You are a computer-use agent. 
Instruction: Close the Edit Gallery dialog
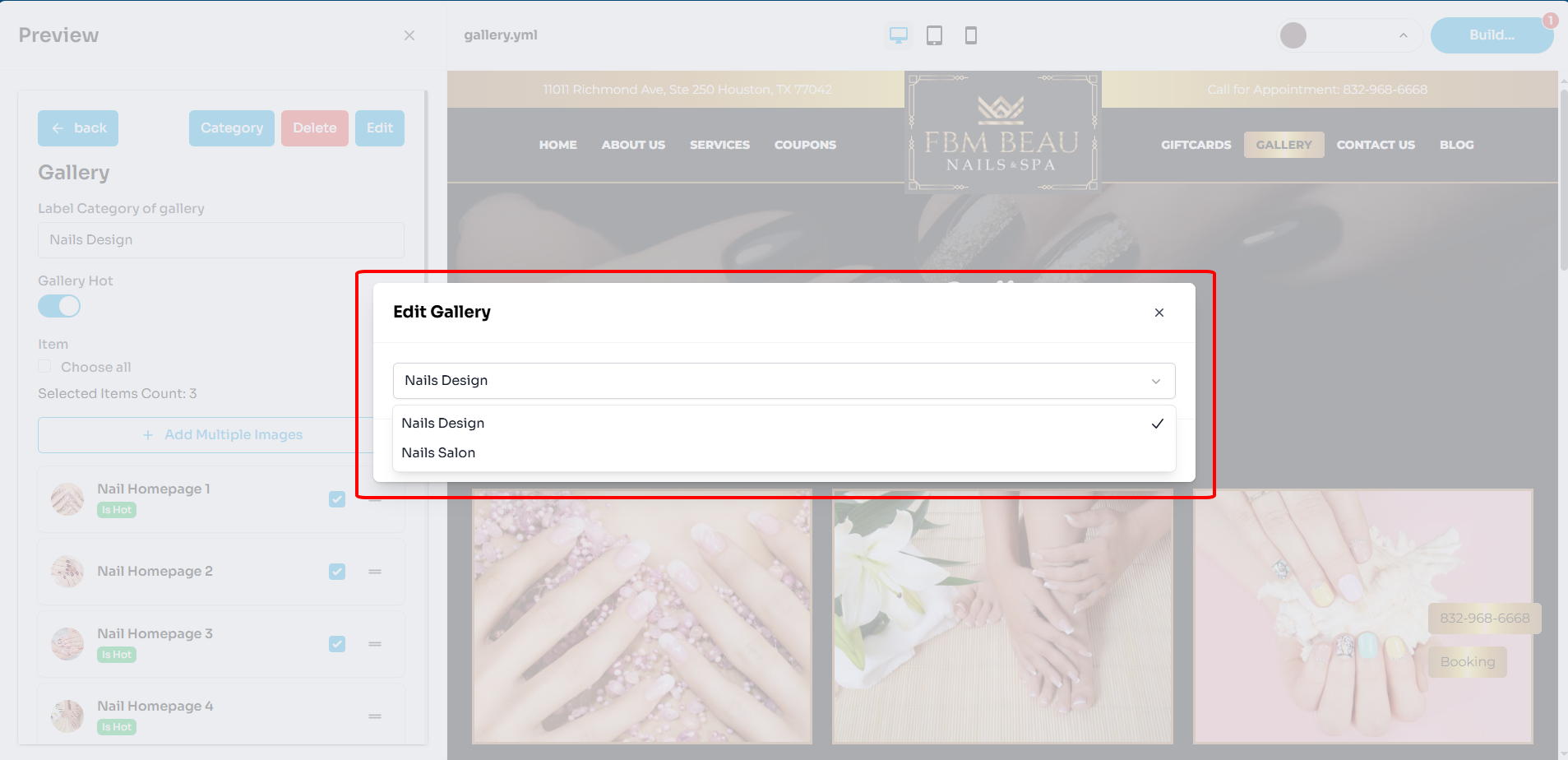(x=1159, y=313)
